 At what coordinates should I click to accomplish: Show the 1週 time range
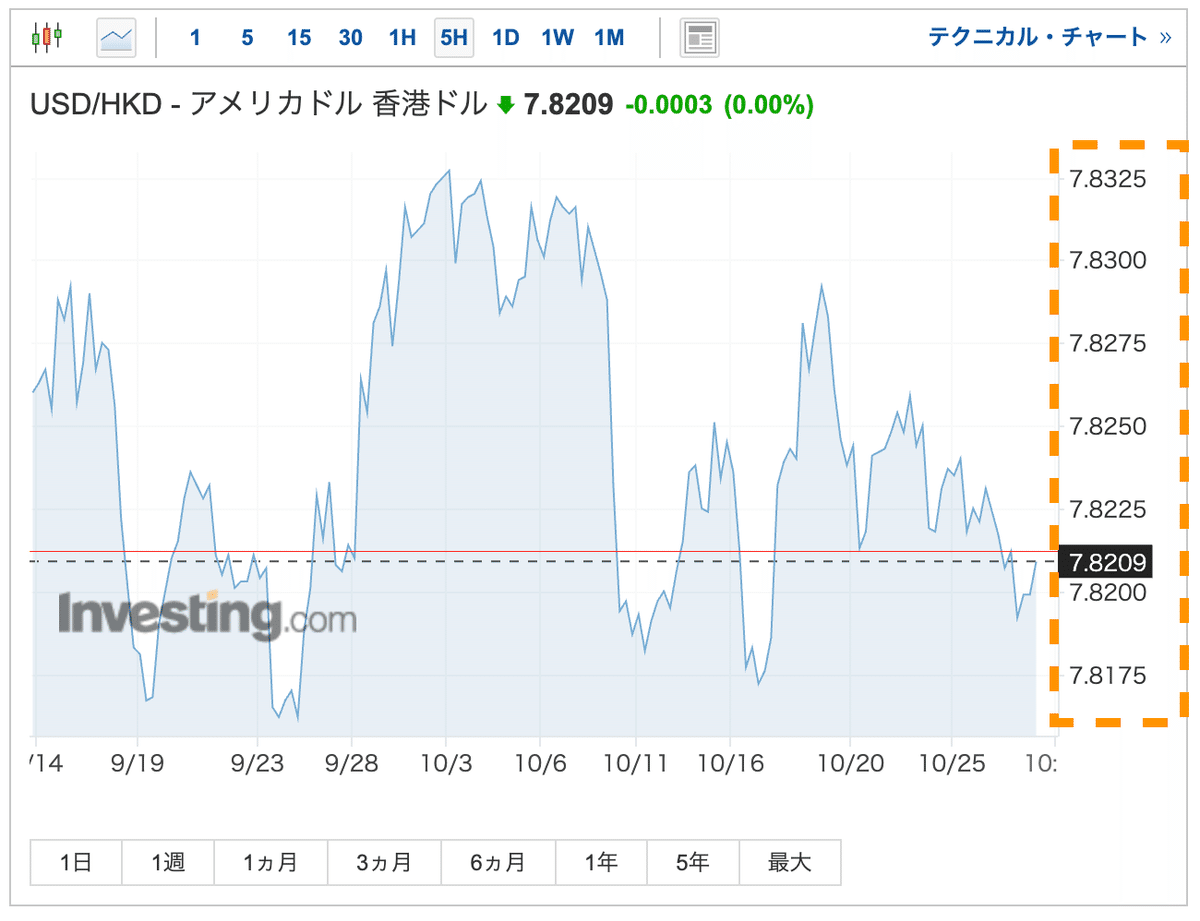tap(168, 862)
